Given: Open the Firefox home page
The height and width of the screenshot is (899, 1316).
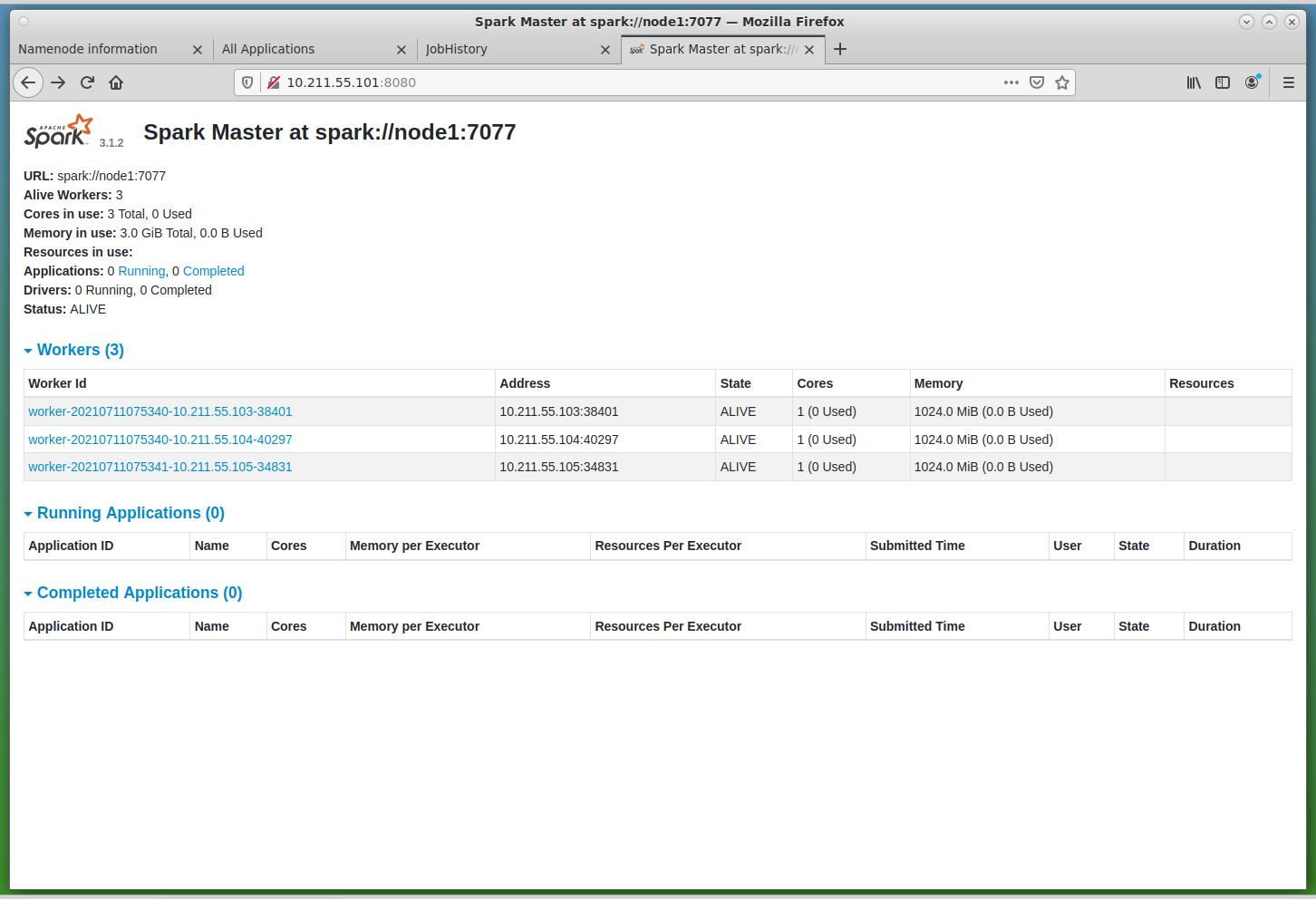Looking at the screenshot, I should [x=116, y=82].
